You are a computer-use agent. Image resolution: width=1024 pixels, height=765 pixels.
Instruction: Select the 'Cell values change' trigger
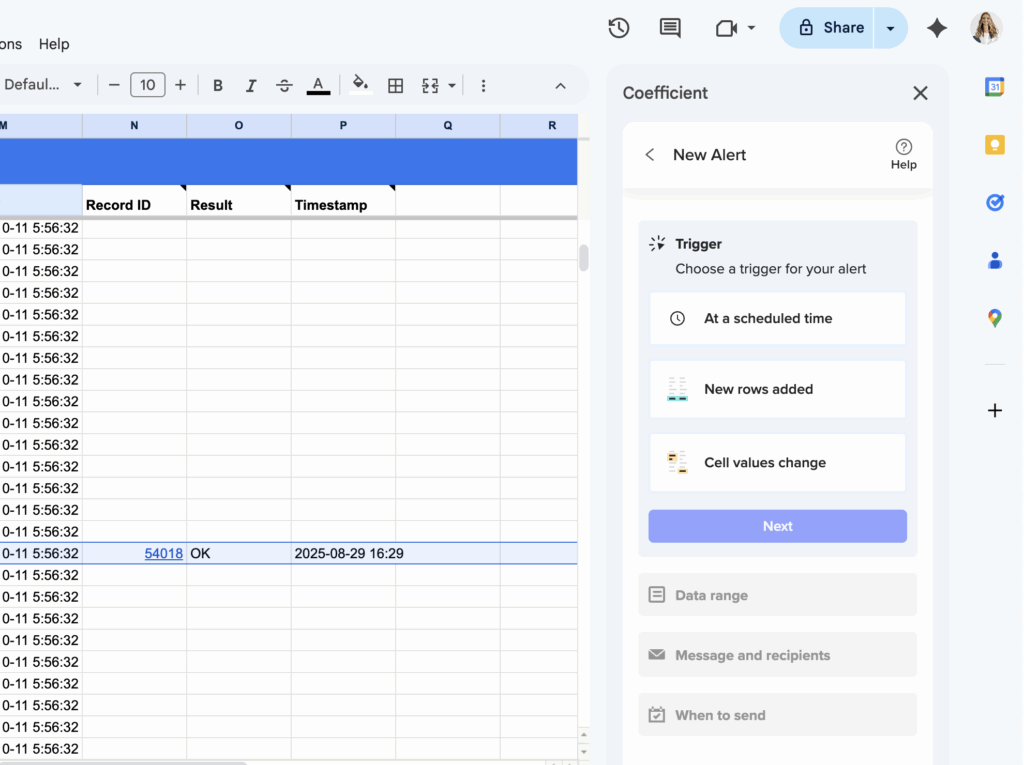pyautogui.click(x=777, y=462)
